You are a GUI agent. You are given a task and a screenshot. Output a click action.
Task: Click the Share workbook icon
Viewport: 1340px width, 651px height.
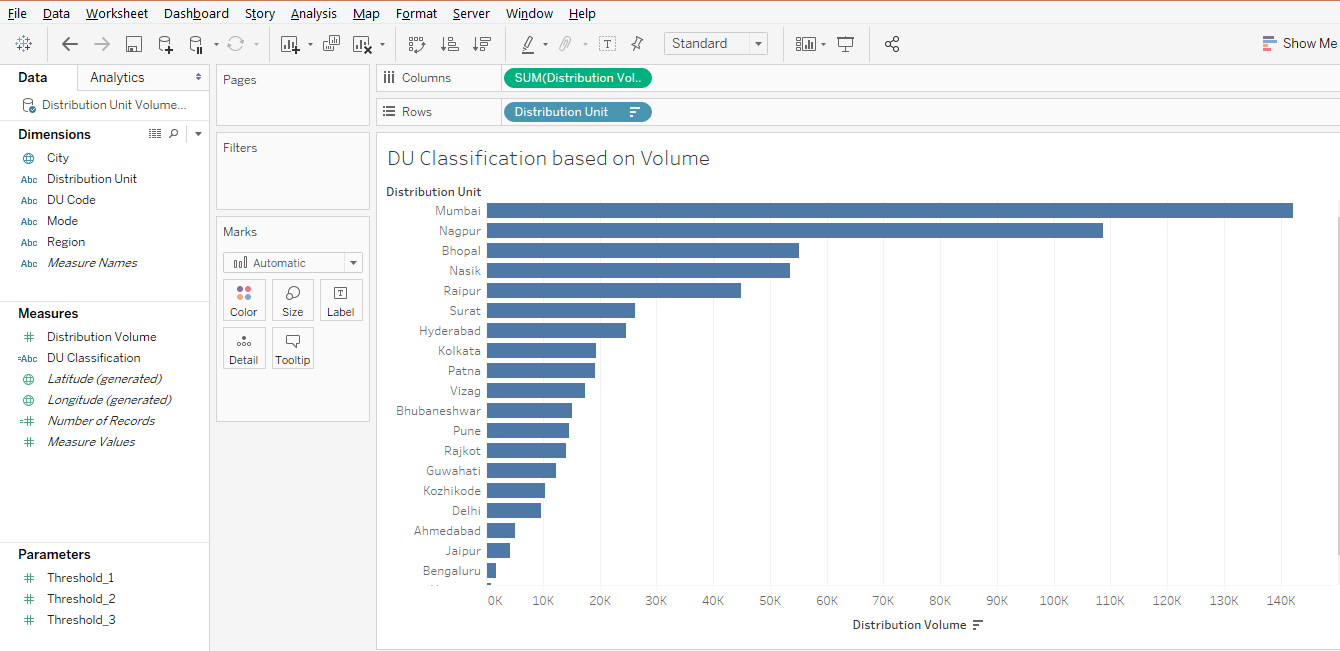892,44
